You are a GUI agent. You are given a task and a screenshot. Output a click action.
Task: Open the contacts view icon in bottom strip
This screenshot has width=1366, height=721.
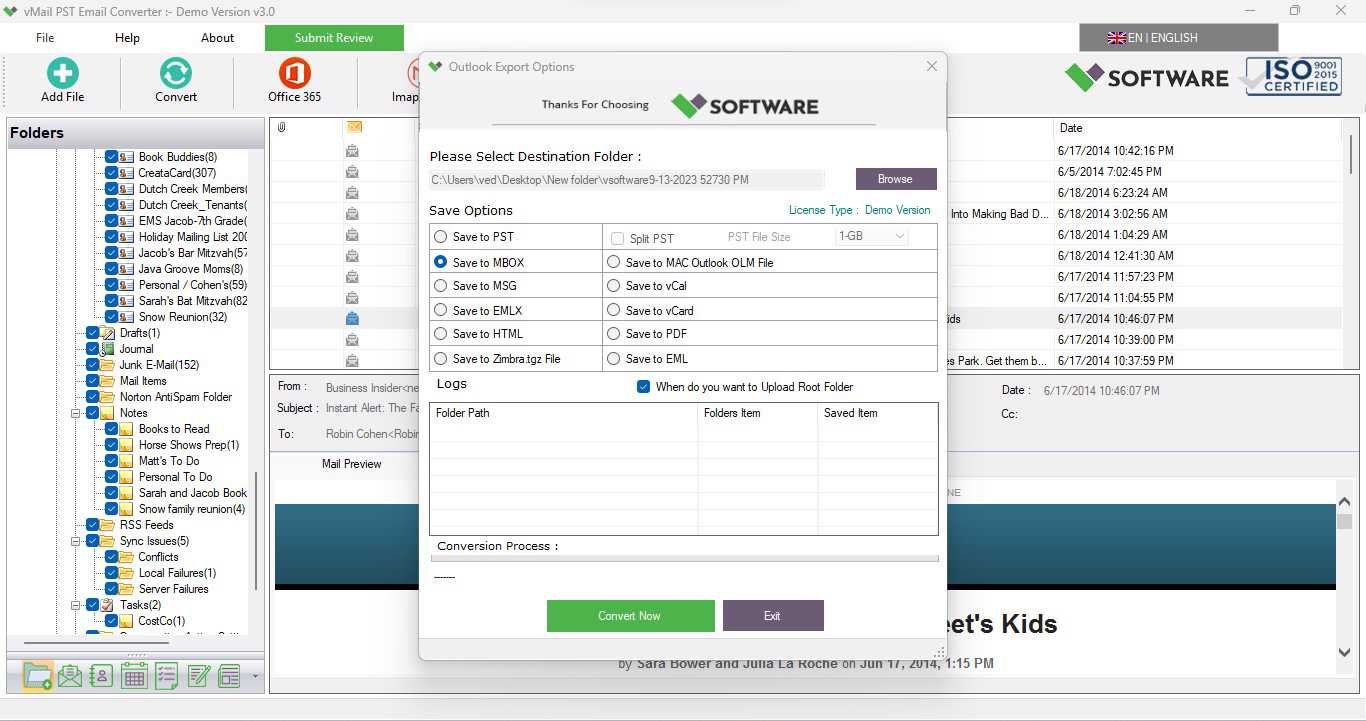[101, 676]
